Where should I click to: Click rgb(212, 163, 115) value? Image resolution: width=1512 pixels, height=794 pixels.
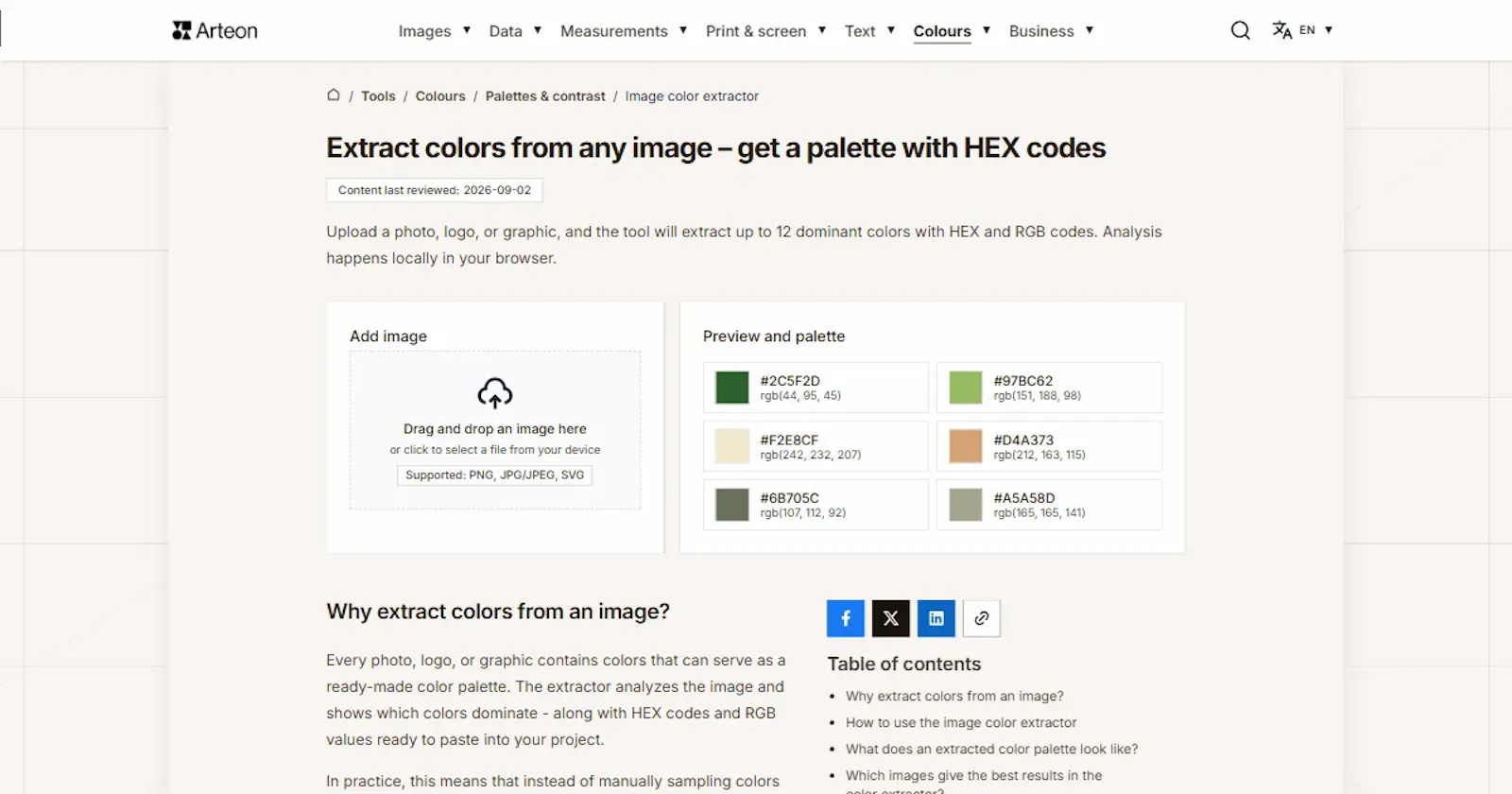pos(1039,455)
